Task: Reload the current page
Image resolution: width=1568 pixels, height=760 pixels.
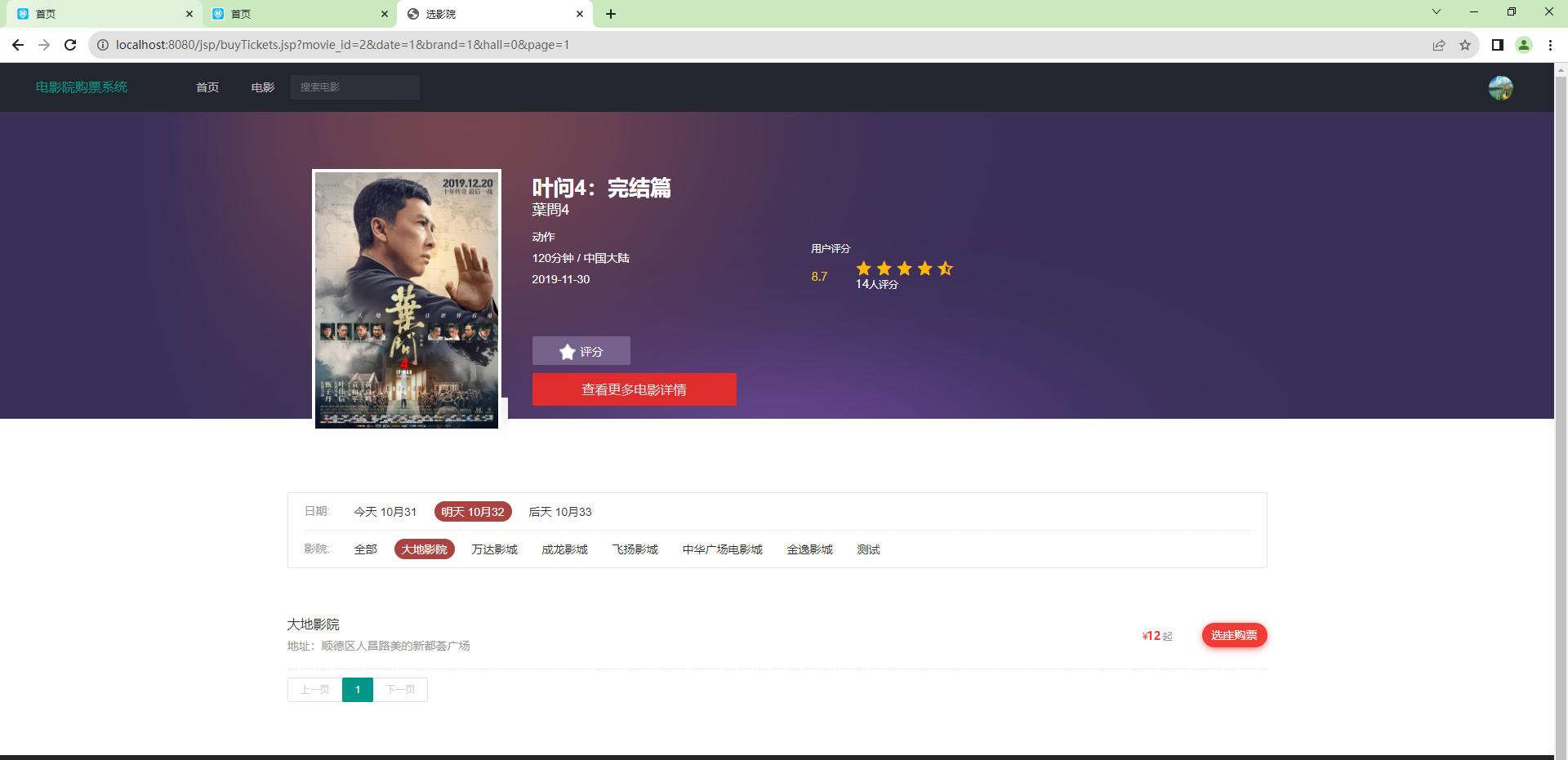Action: pos(70,45)
